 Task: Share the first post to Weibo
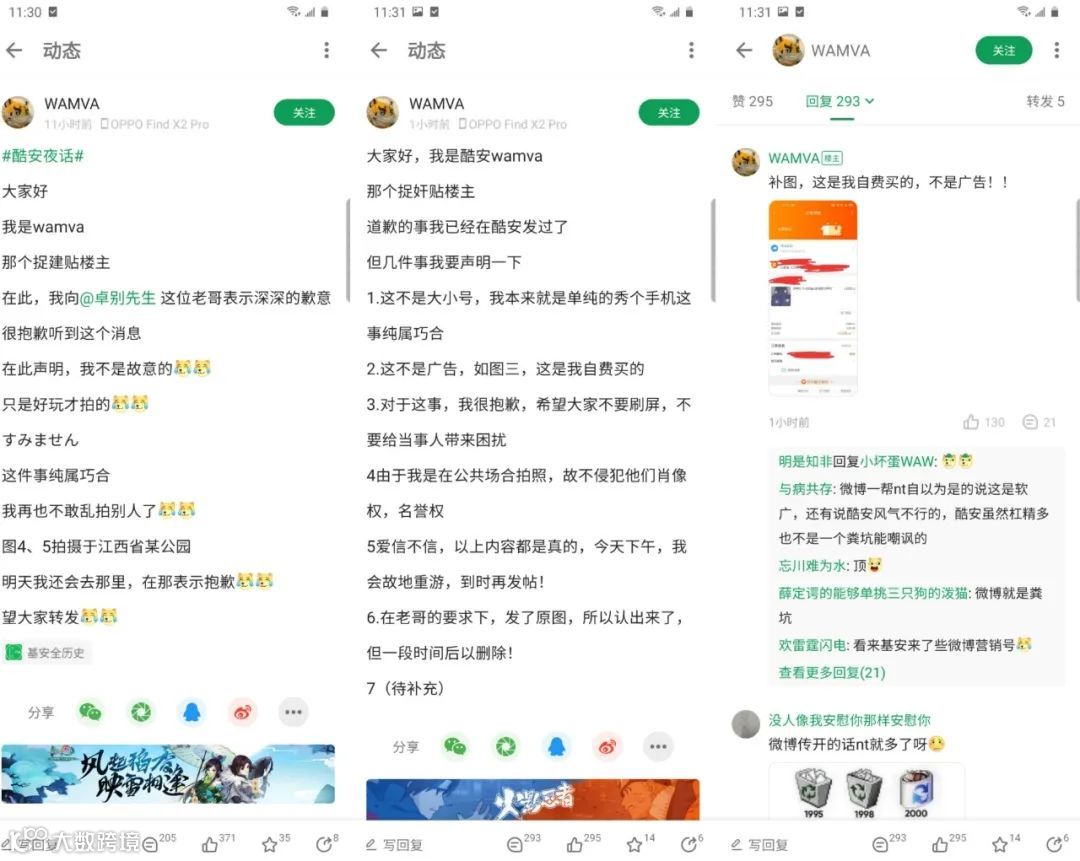242,712
